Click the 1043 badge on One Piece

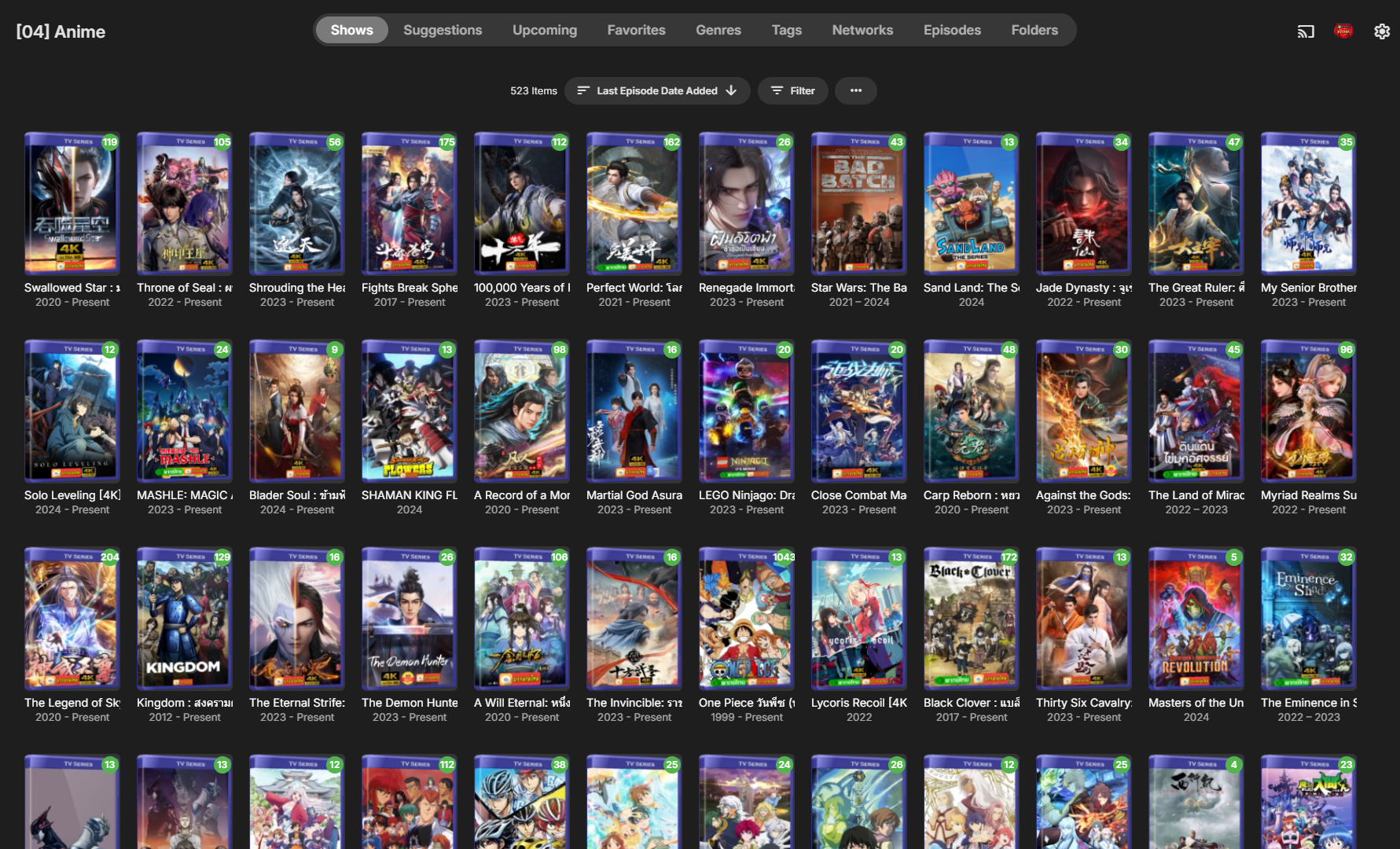point(784,557)
